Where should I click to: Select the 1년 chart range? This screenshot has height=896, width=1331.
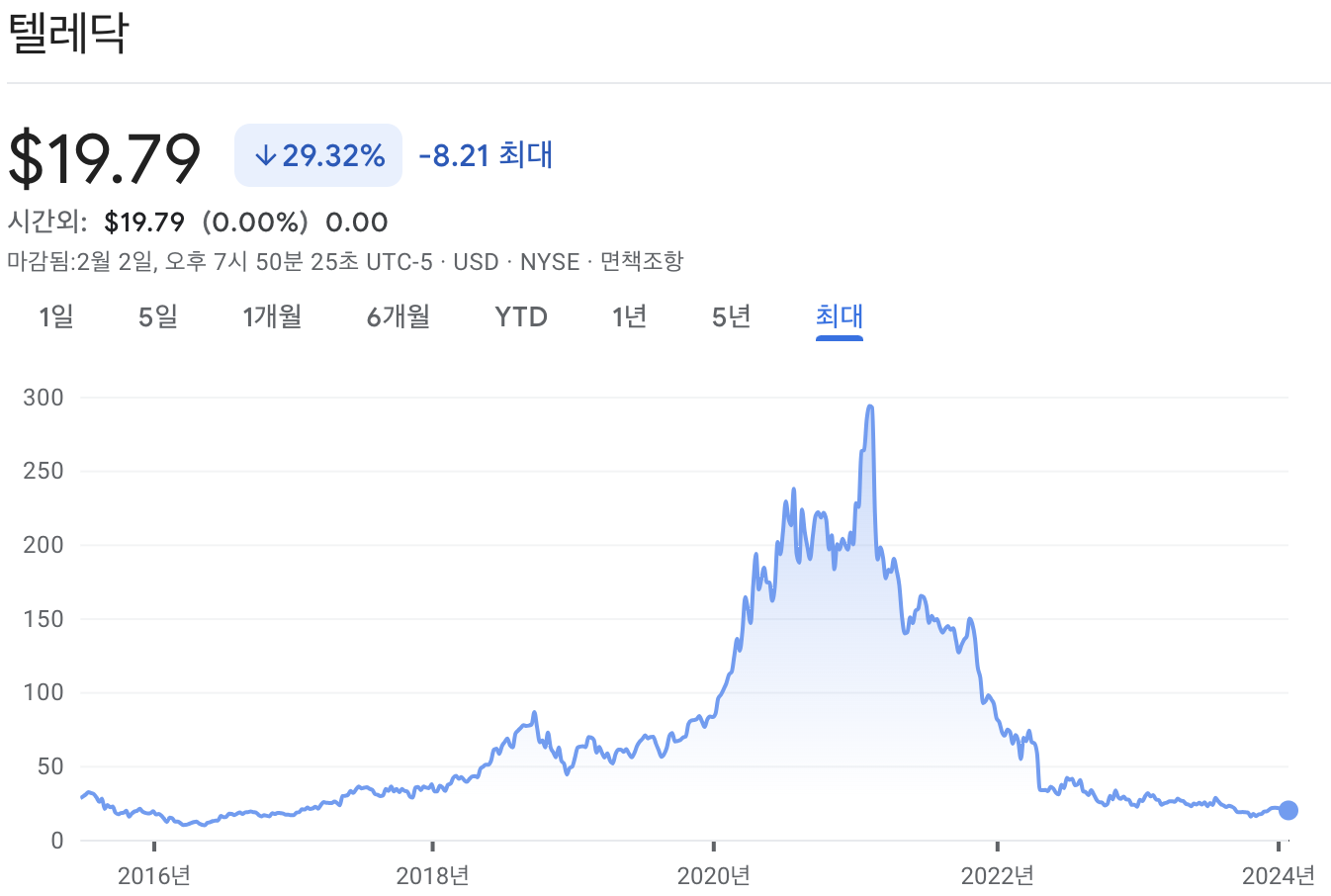(x=627, y=316)
